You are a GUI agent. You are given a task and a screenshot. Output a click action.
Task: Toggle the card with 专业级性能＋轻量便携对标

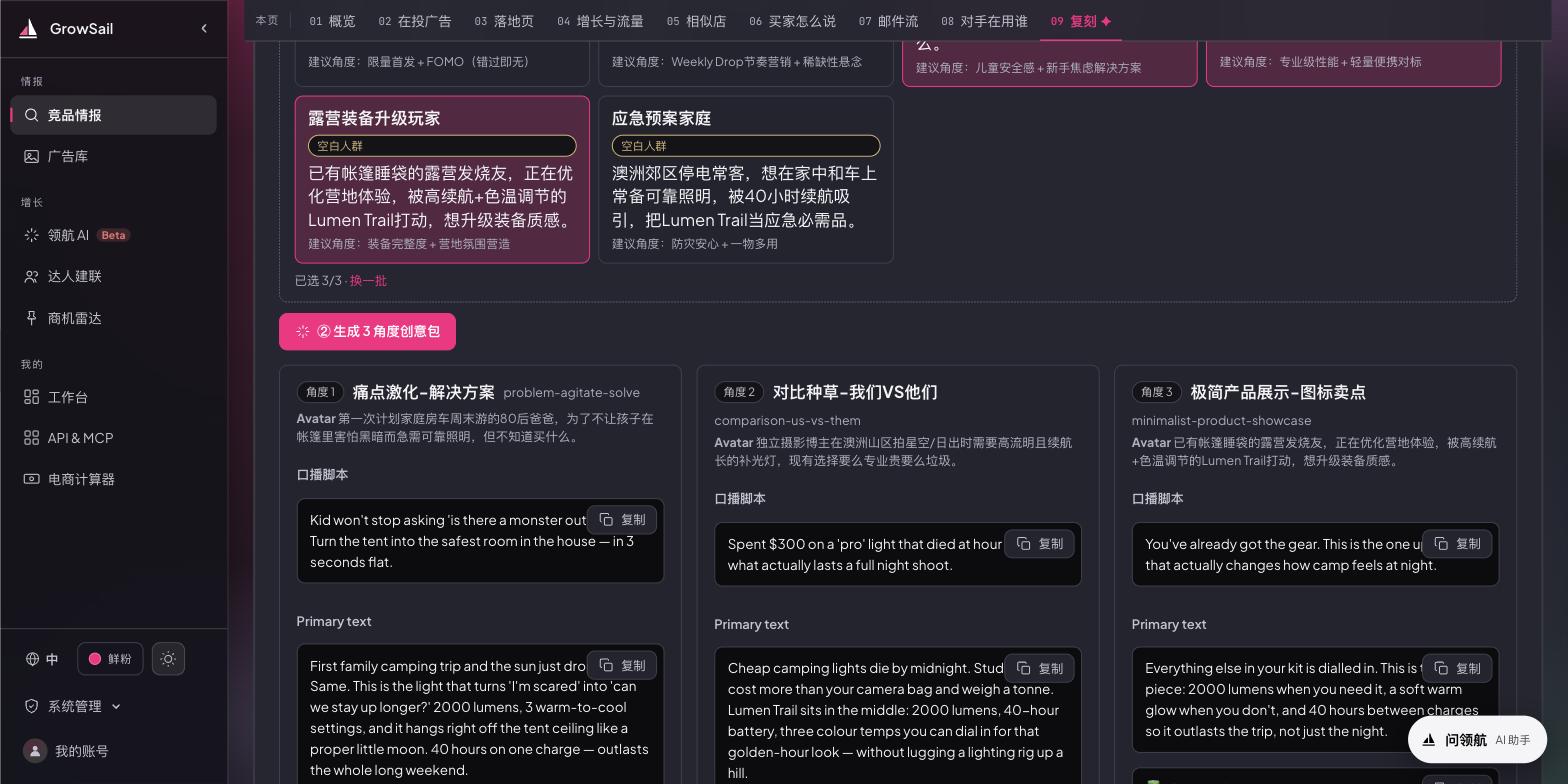point(1353,62)
